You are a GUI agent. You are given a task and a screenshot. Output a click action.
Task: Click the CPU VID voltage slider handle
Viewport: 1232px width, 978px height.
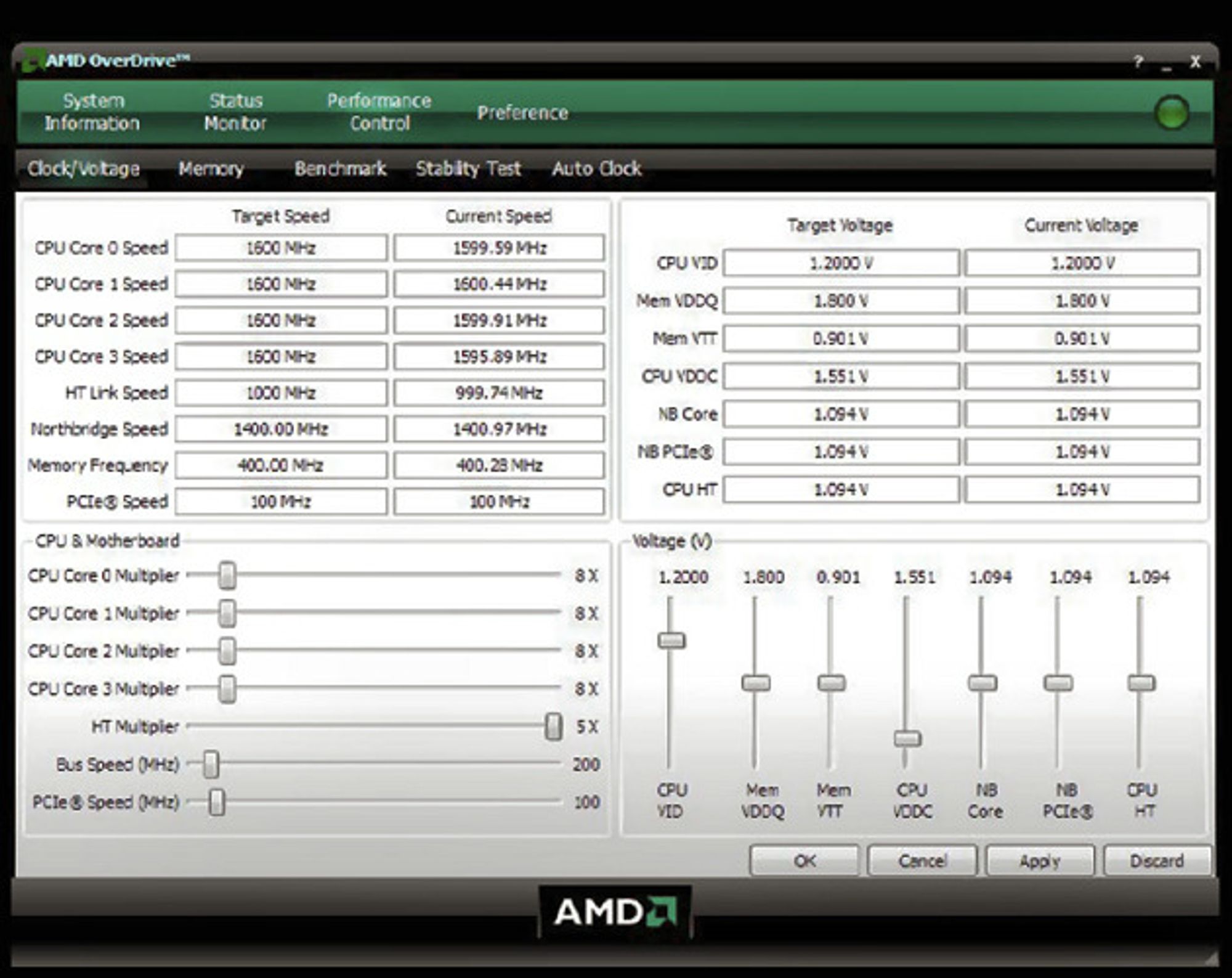671,640
